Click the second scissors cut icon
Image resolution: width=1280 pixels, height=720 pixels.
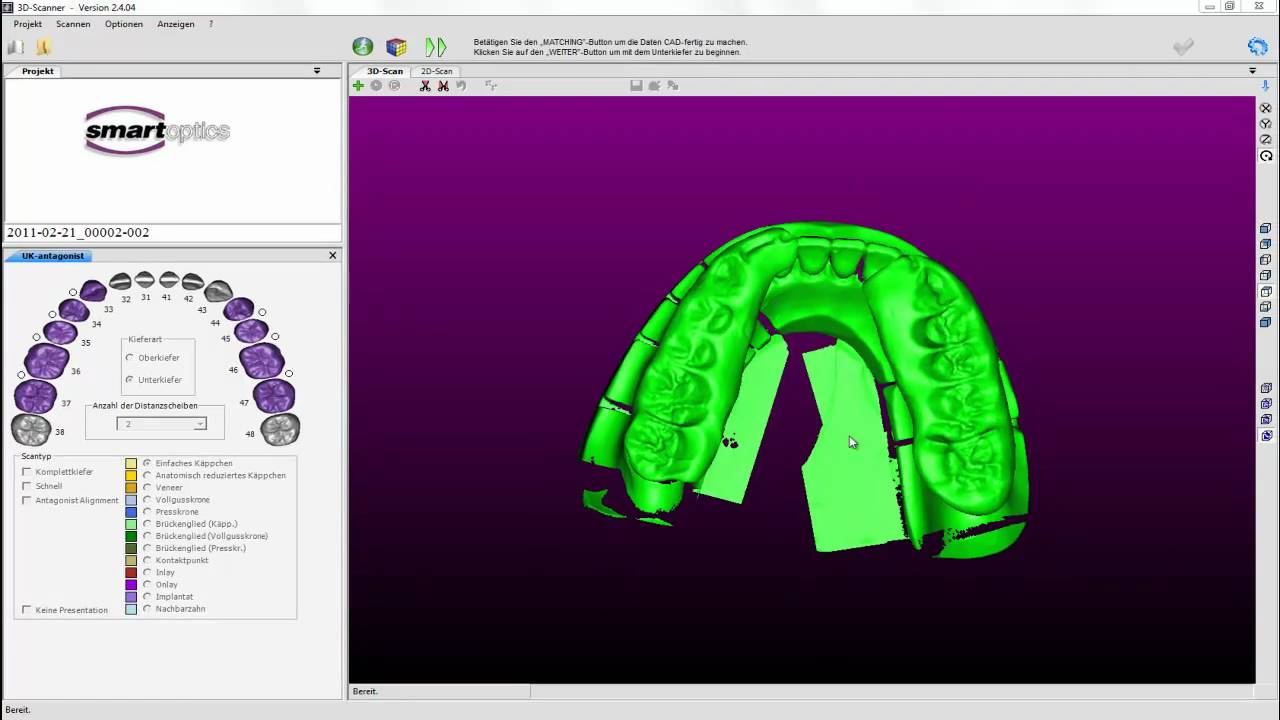coord(443,86)
